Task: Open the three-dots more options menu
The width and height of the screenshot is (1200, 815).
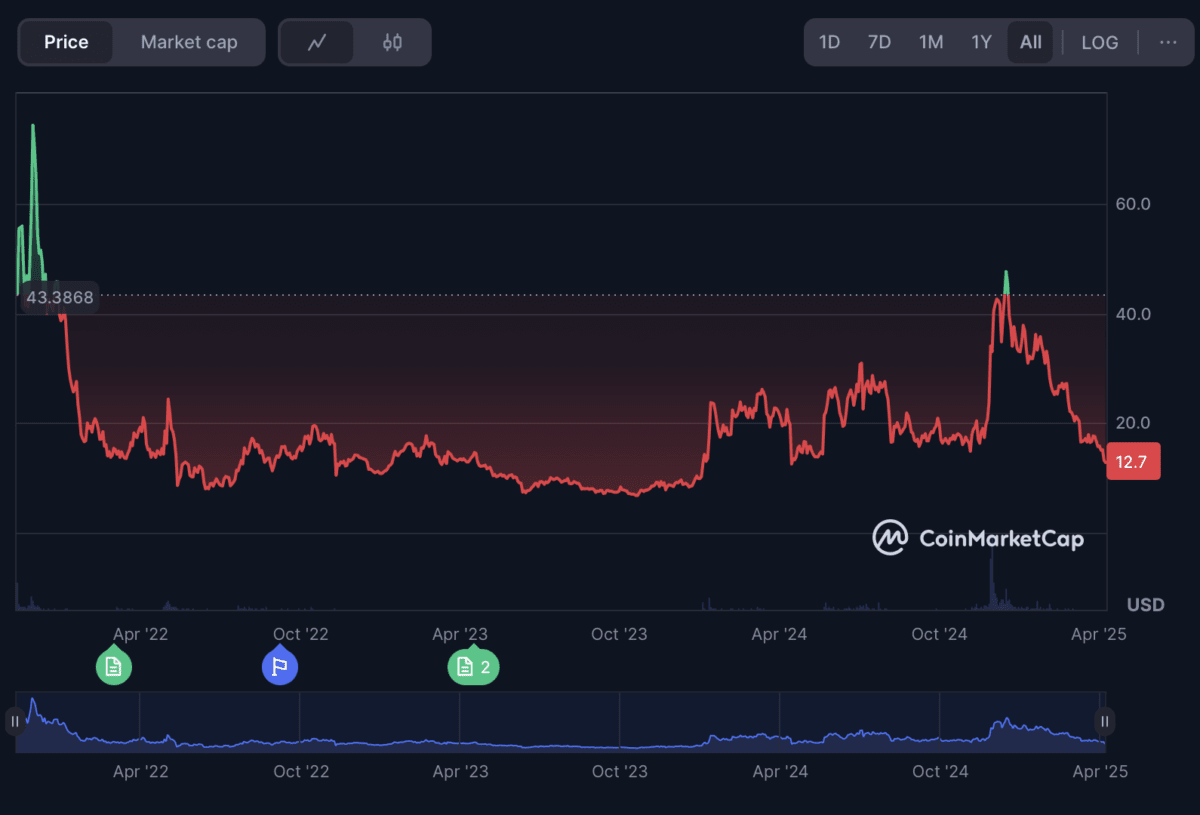Action: (x=1168, y=42)
